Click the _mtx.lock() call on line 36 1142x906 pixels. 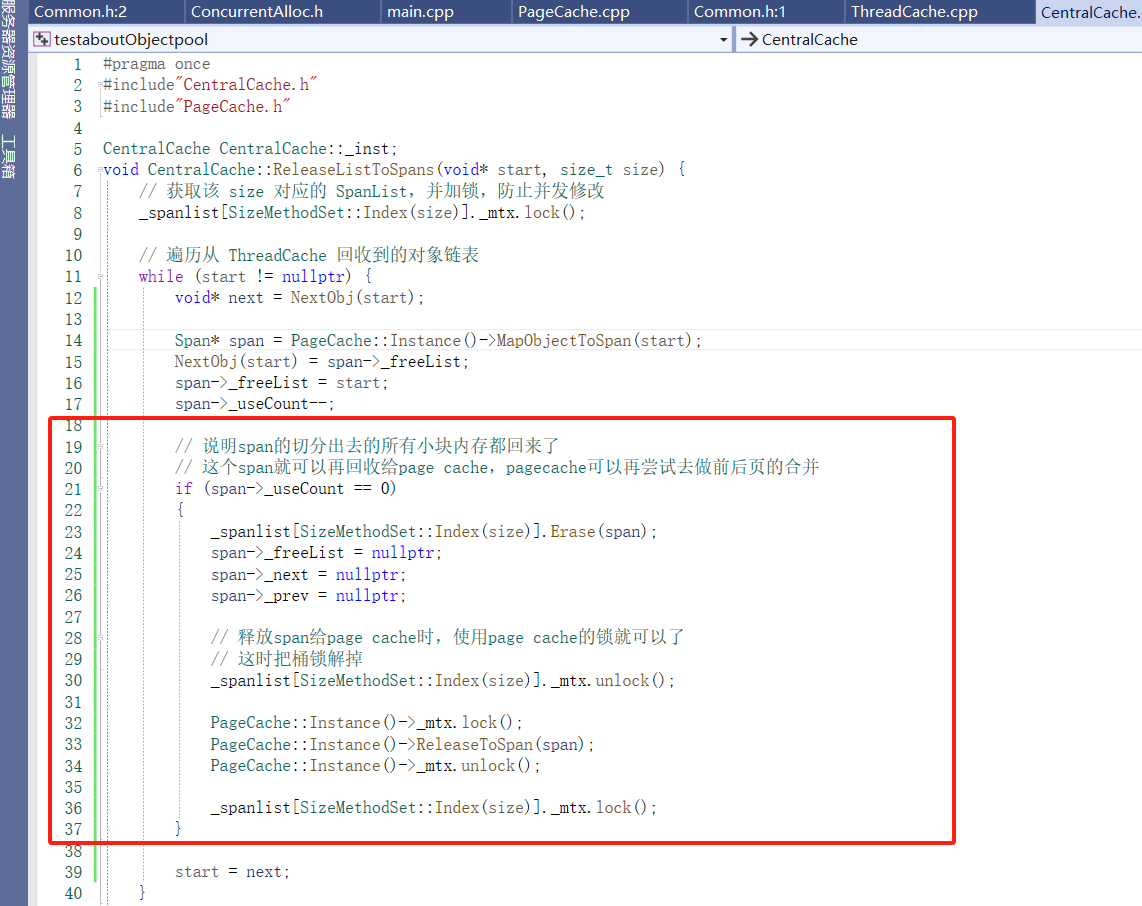(x=604, y=808)
